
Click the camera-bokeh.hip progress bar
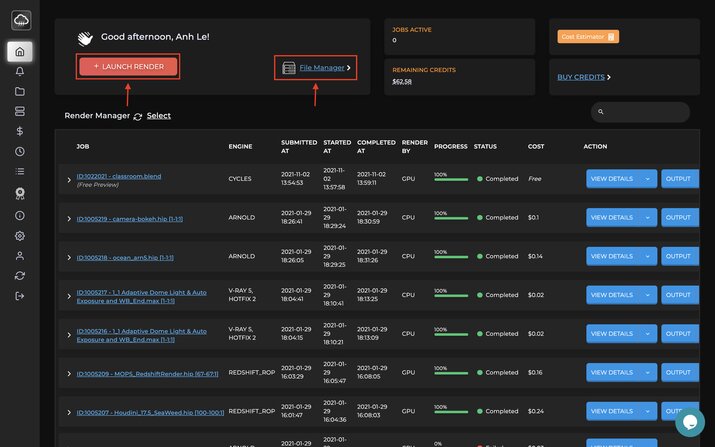(451, 218)
